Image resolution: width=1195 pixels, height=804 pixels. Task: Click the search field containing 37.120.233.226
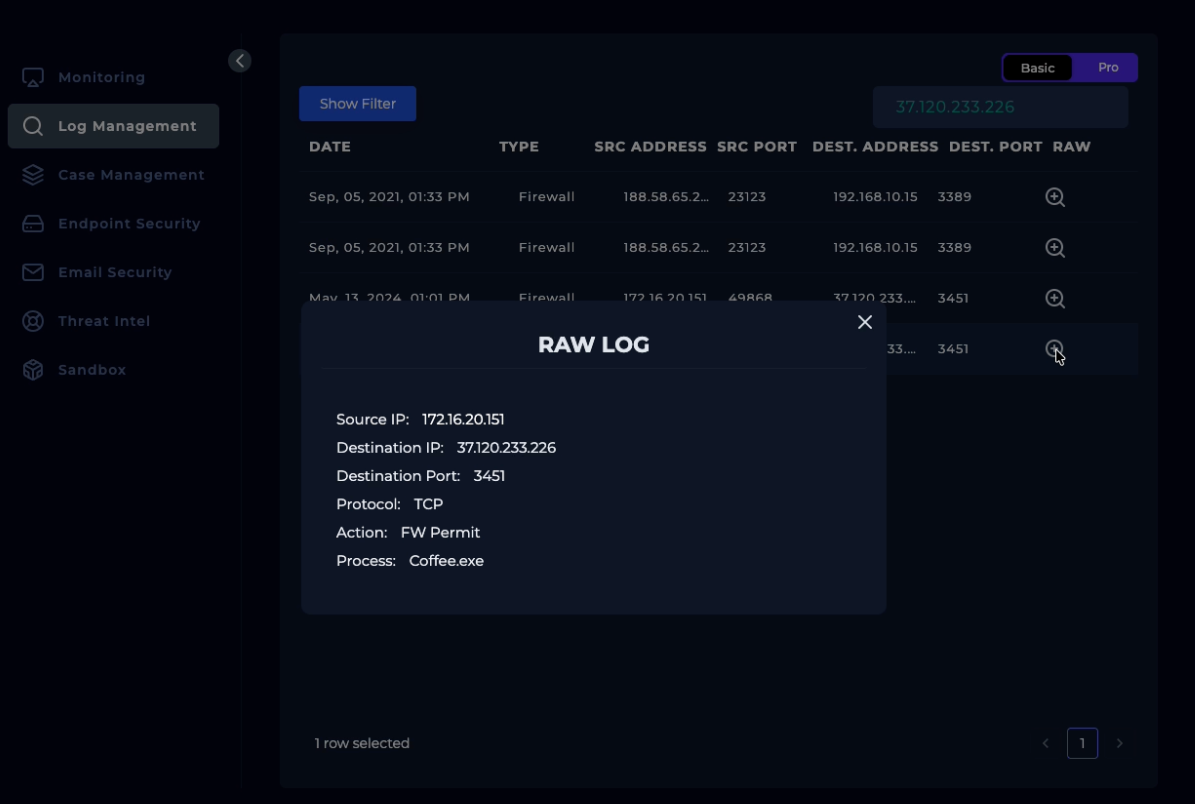tap(1000, 107)
